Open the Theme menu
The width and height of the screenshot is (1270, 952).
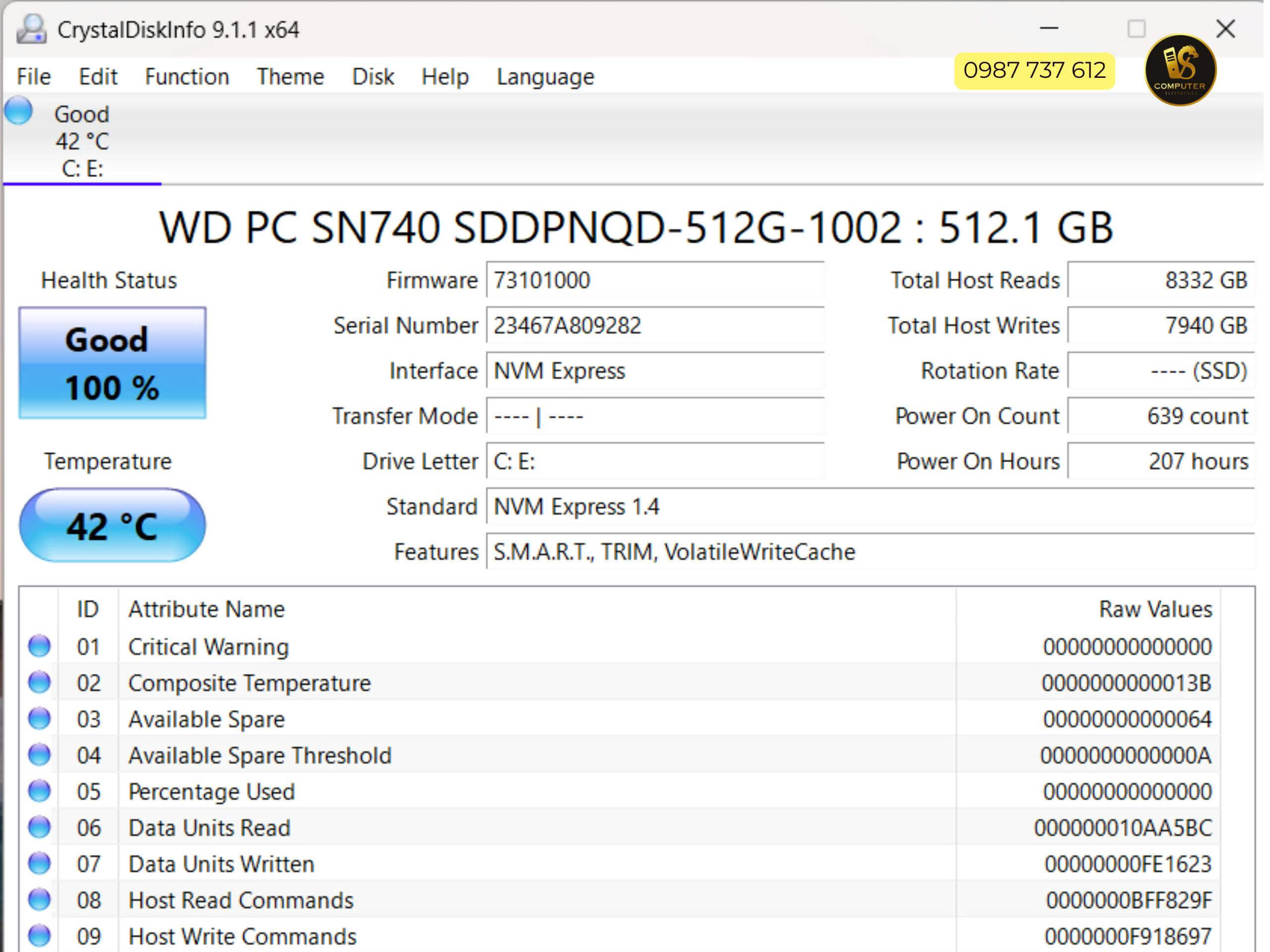point(290,76)
